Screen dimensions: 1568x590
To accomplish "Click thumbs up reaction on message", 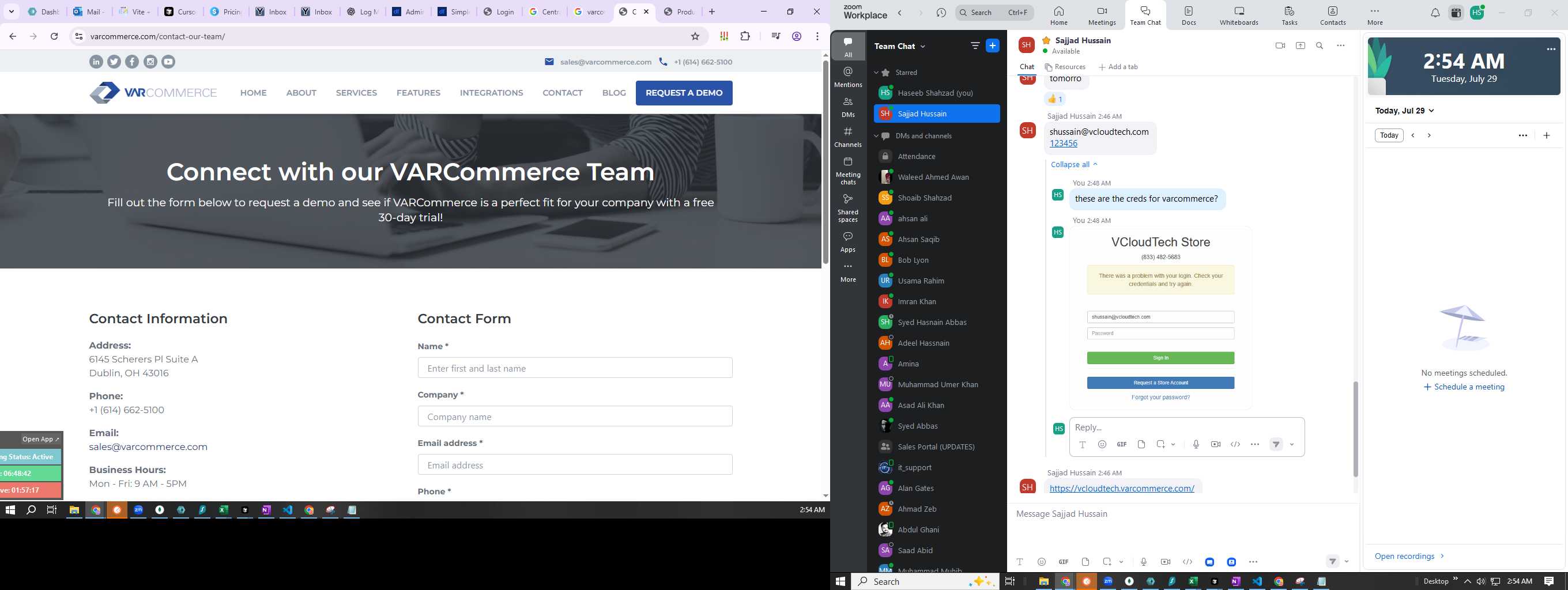I will 1055,99.
